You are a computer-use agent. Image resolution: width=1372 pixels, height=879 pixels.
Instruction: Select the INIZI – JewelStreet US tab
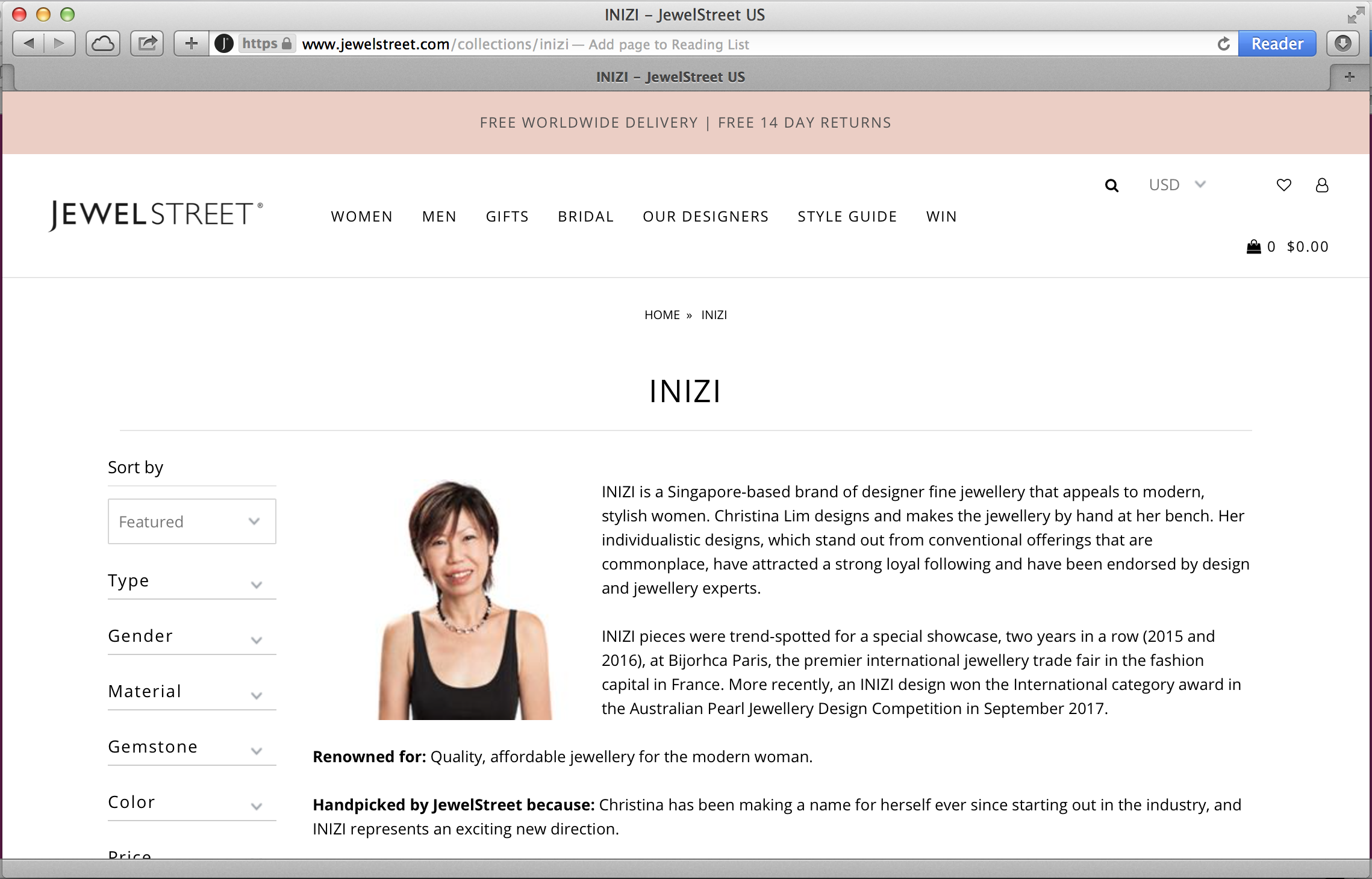[x=670, y=77]
